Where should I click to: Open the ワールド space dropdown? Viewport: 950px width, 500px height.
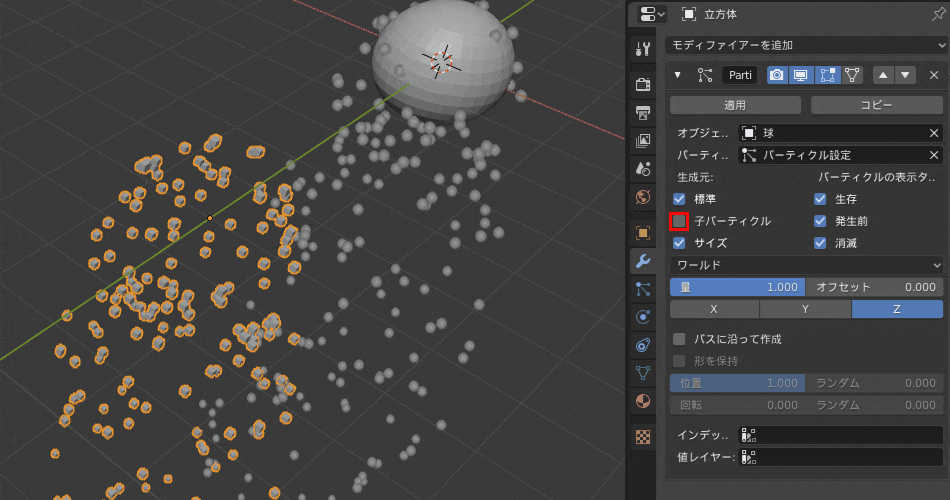pyautogui.click(x=806, y=265)
